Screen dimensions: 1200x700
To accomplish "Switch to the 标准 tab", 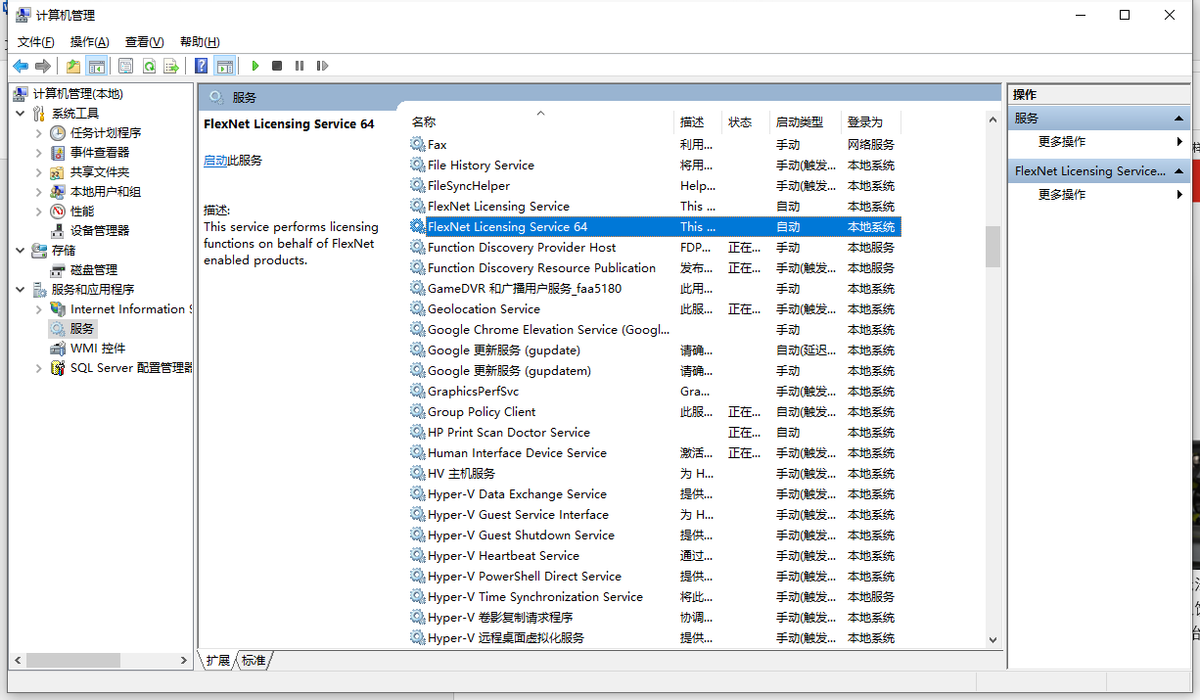I will [x=254, y=661].
